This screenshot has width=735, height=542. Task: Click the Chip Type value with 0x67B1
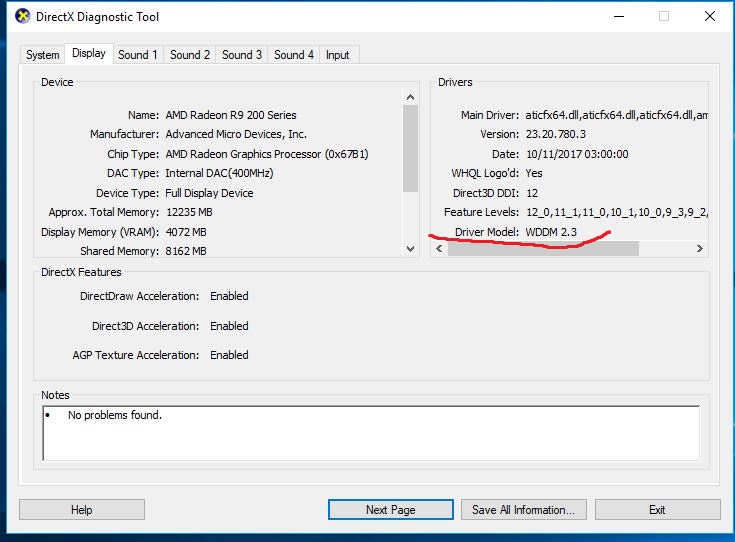[x=267, y=154]
